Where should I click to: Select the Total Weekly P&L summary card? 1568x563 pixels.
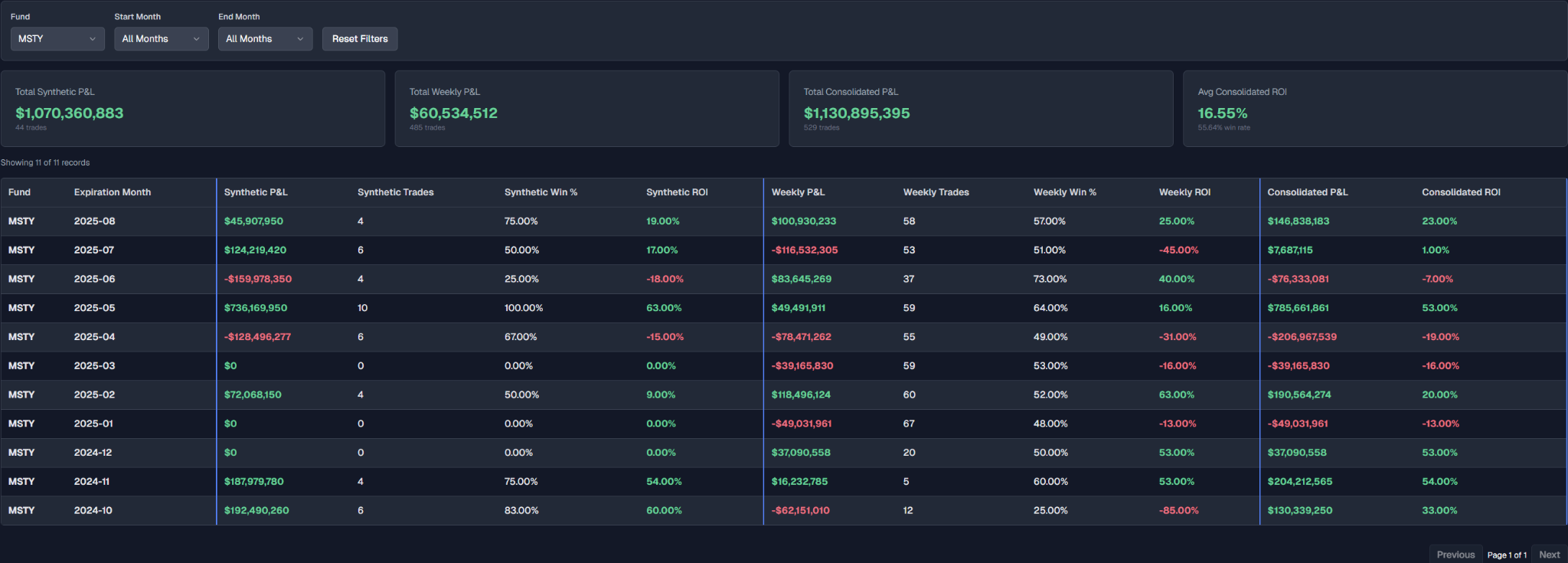coord(586,109)
